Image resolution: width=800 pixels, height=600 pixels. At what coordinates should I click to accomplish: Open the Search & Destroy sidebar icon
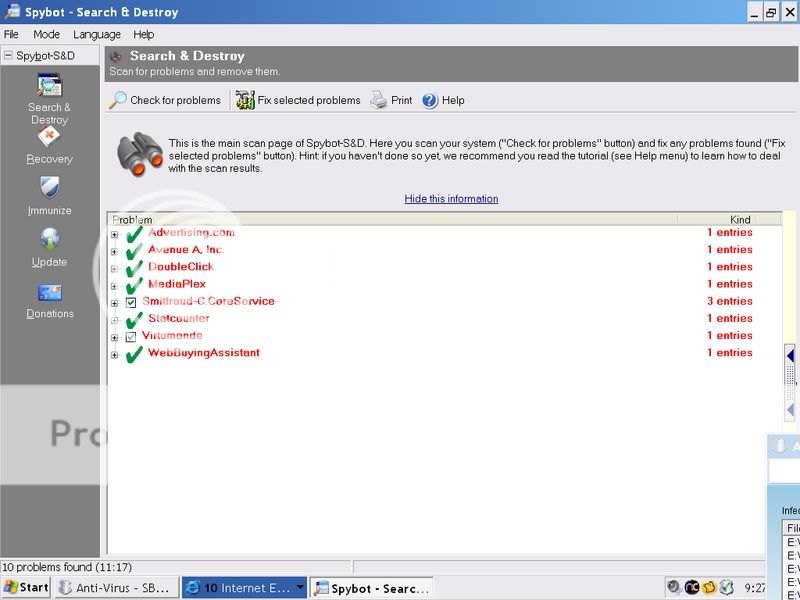(49, 85)
